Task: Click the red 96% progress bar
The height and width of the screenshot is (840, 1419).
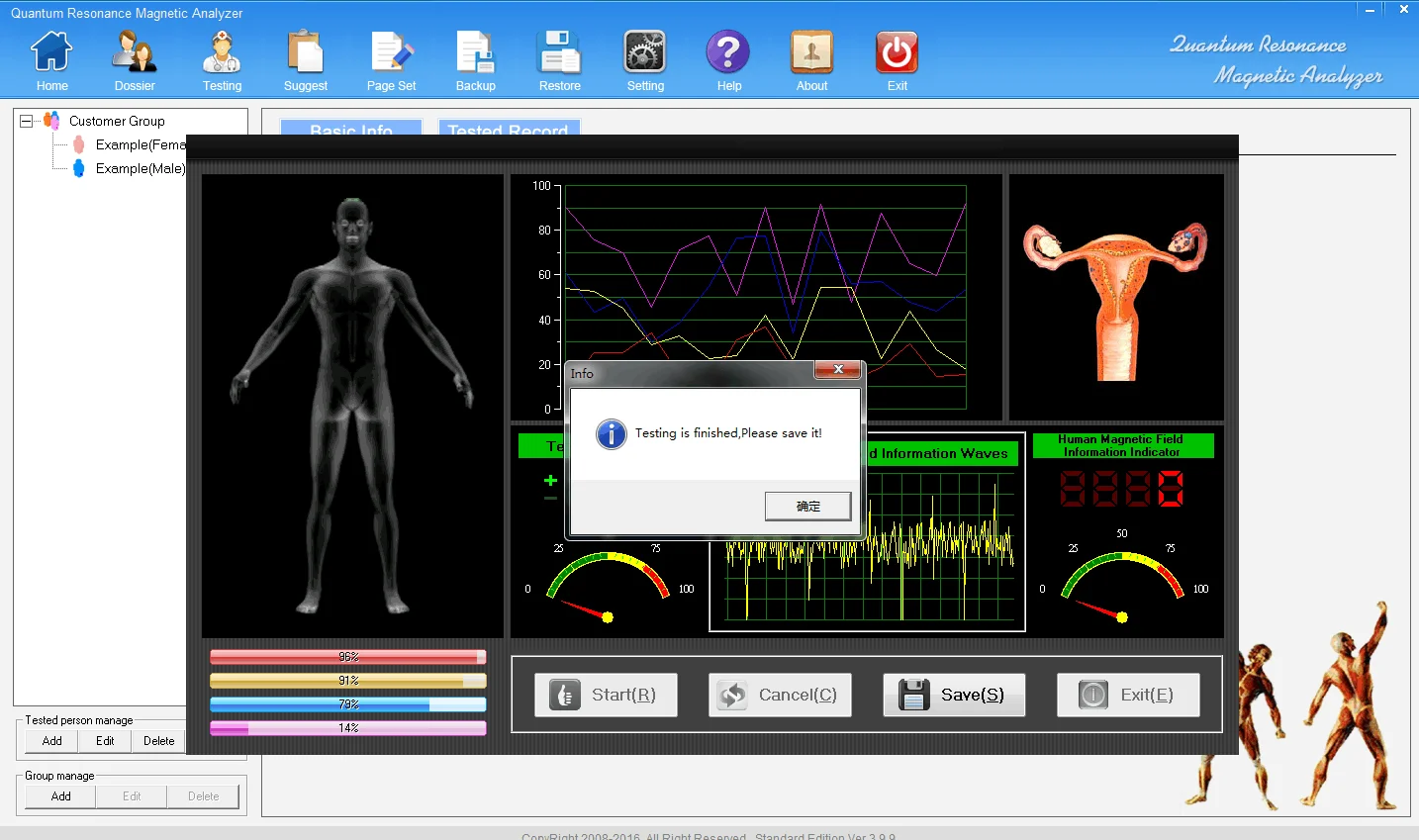Action: [x=347, y=657]
